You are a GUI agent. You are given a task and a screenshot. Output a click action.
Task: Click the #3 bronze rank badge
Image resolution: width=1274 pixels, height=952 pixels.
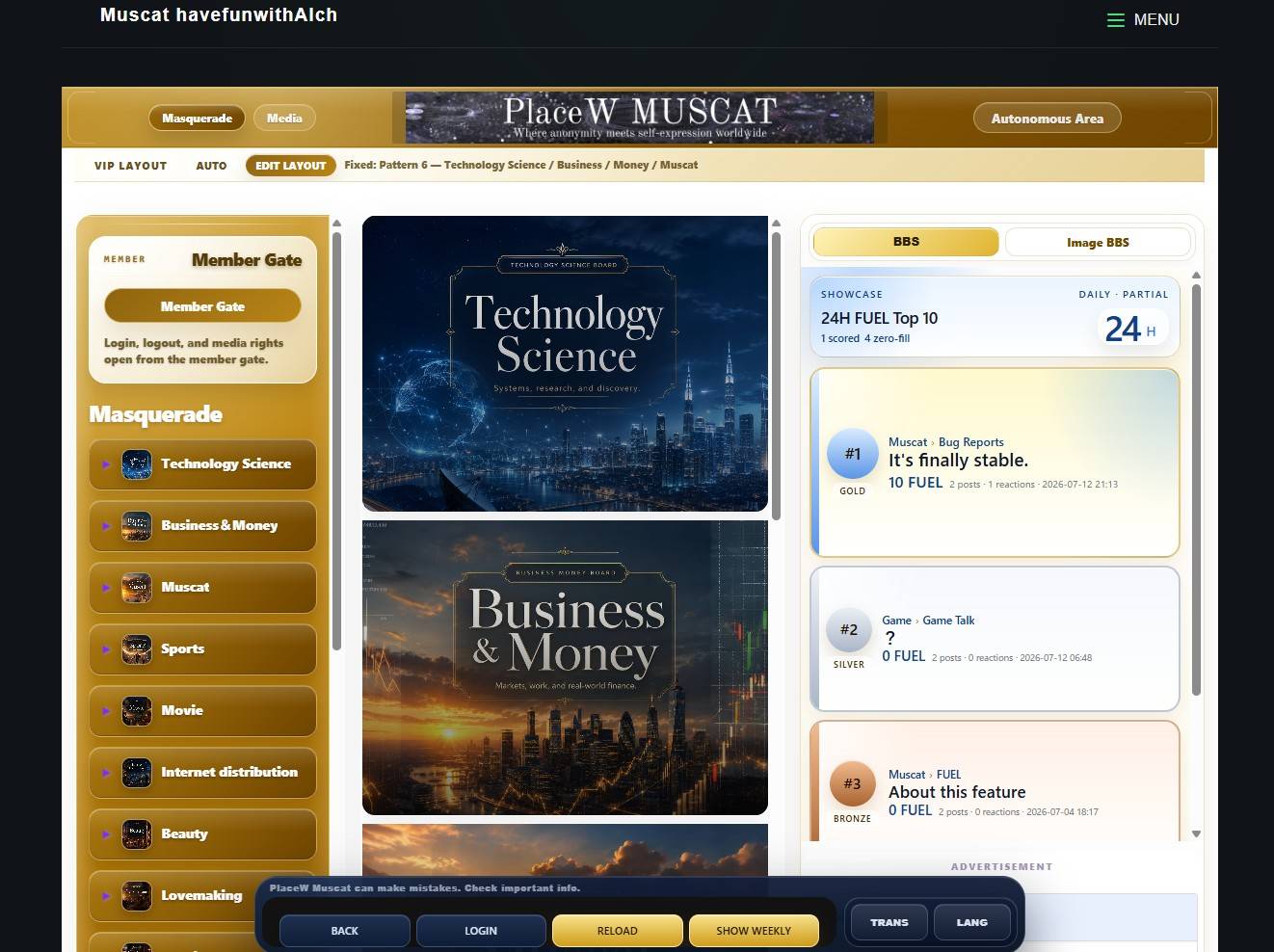point(853,784)
